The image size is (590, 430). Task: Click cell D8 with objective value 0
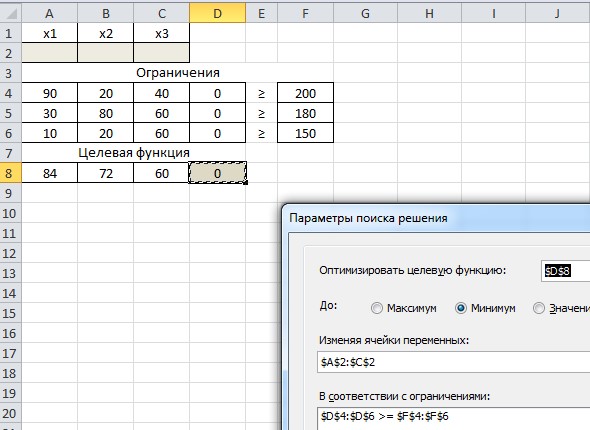217,173
